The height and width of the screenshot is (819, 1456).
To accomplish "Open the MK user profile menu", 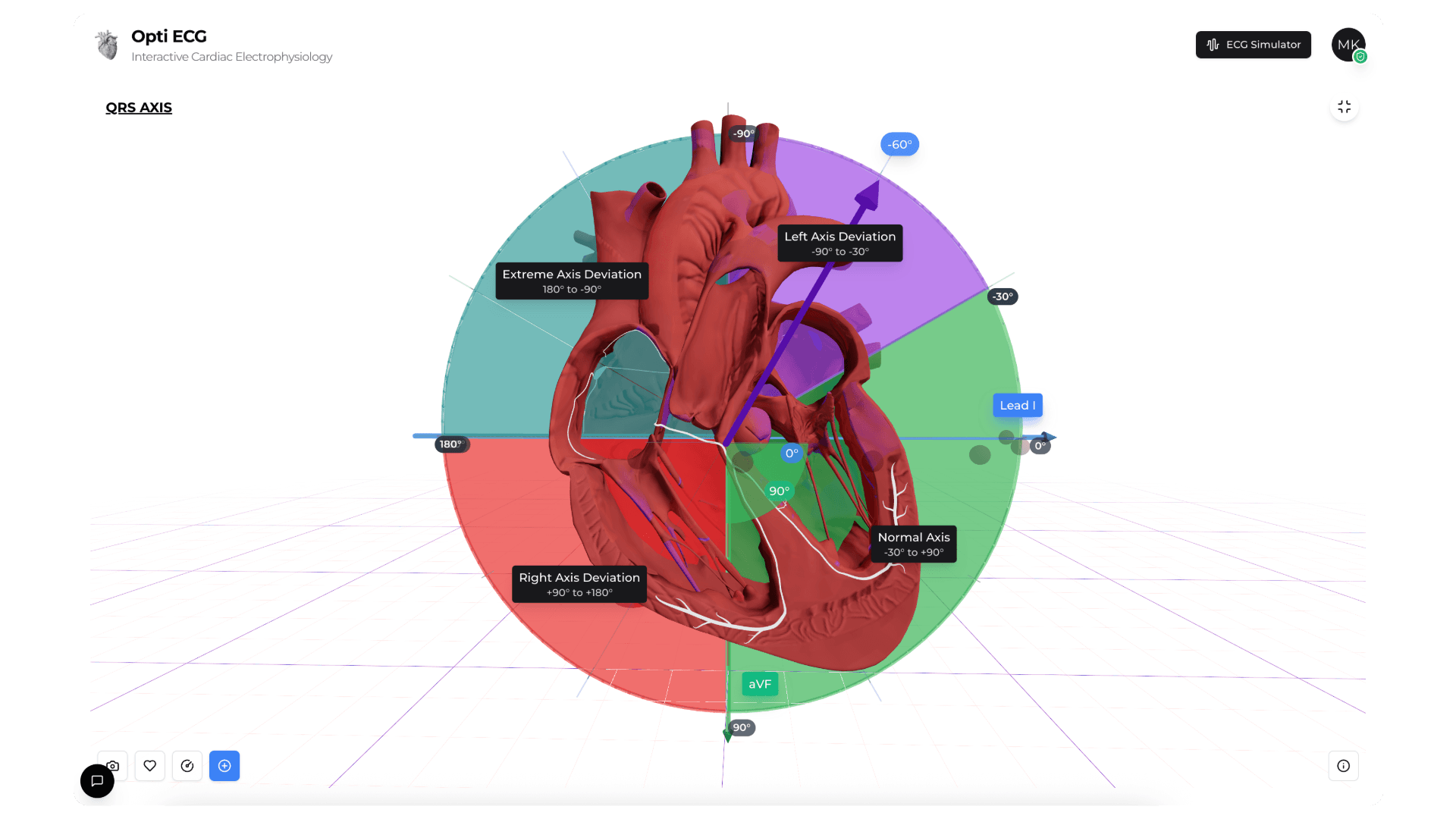I will [x=1348, y=45].
